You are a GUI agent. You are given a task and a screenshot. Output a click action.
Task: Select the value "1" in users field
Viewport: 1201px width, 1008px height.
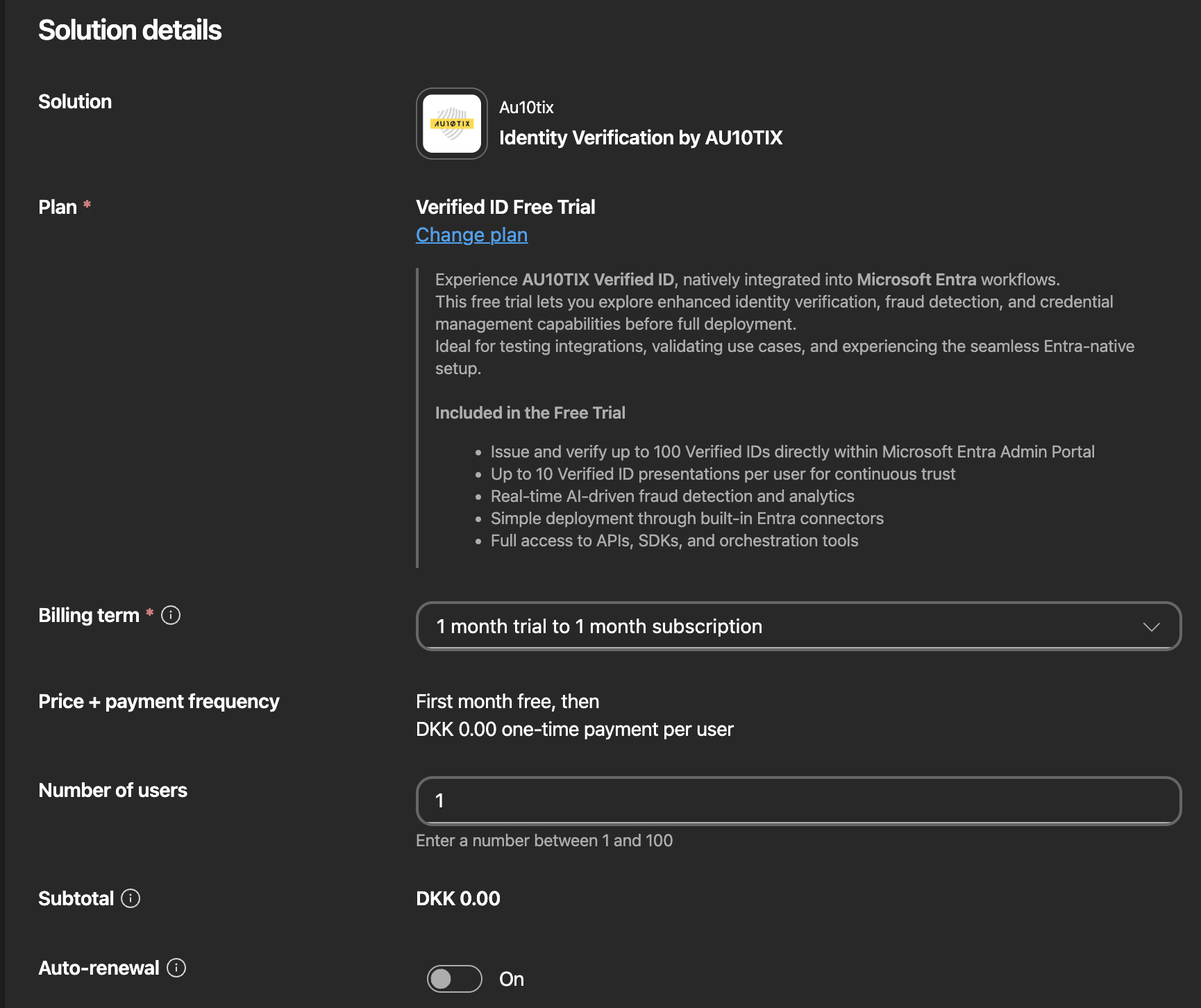coord(439,800)
